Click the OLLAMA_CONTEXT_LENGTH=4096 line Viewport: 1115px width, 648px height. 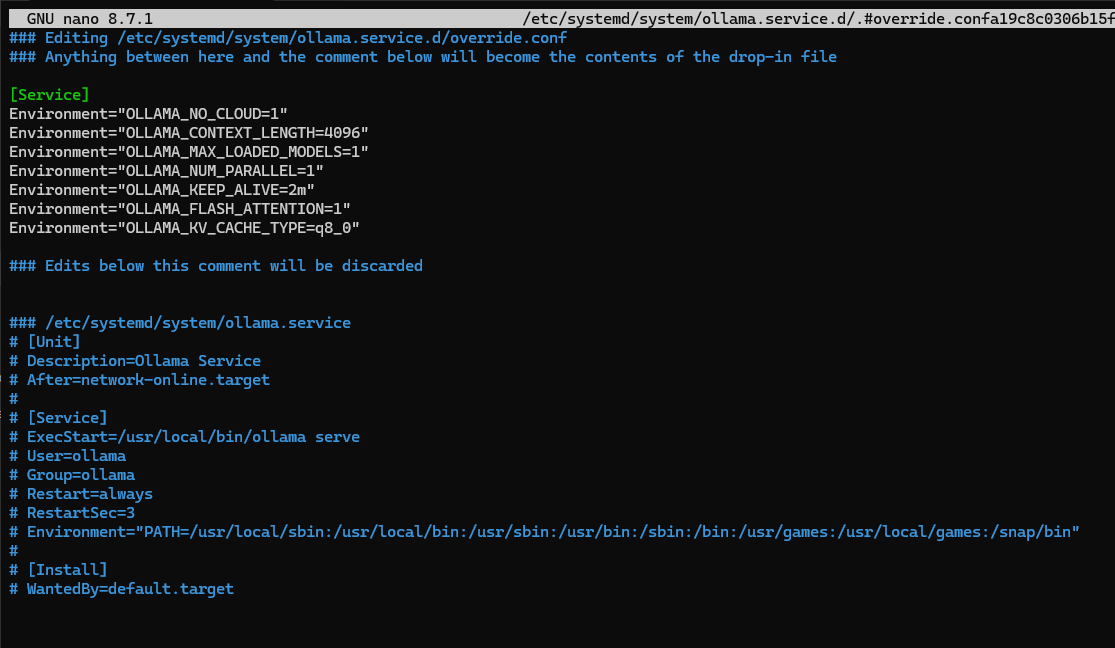click(189, 133)
